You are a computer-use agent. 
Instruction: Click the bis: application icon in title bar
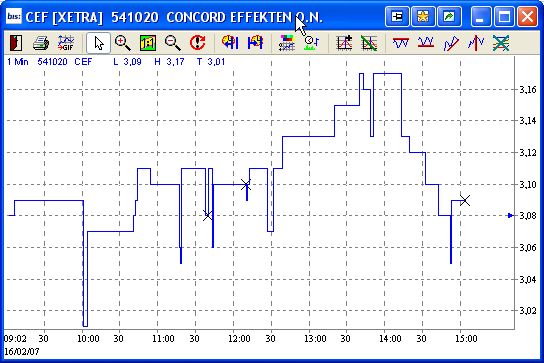pos(14,16)
